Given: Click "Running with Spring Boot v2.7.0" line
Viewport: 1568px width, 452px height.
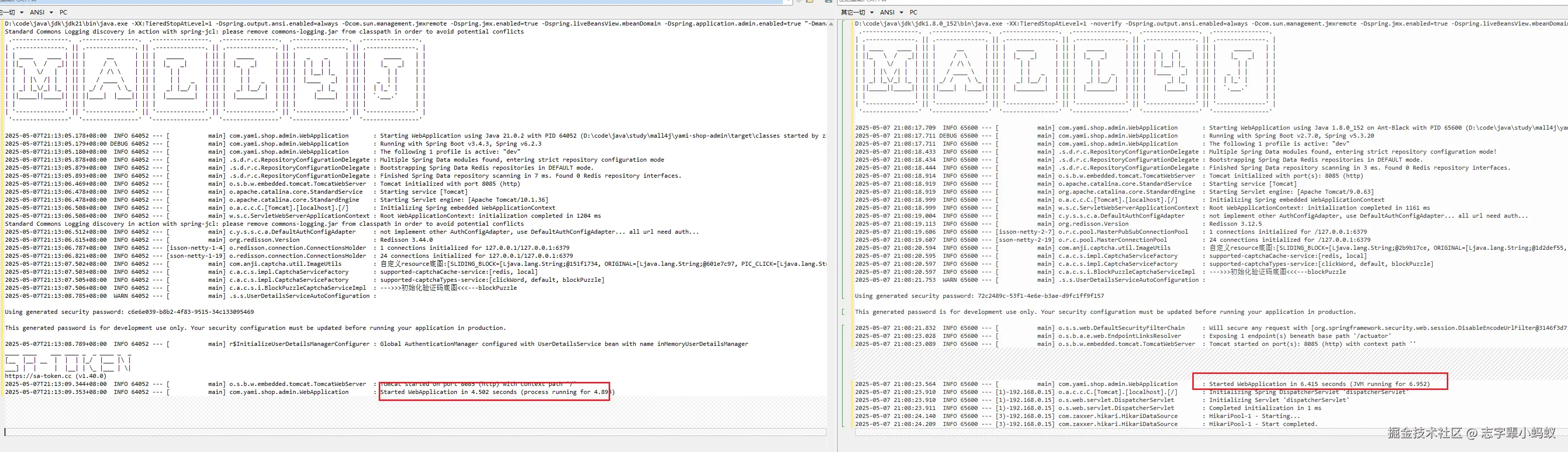Looking at the screenshot, I should pos(1115,136).
